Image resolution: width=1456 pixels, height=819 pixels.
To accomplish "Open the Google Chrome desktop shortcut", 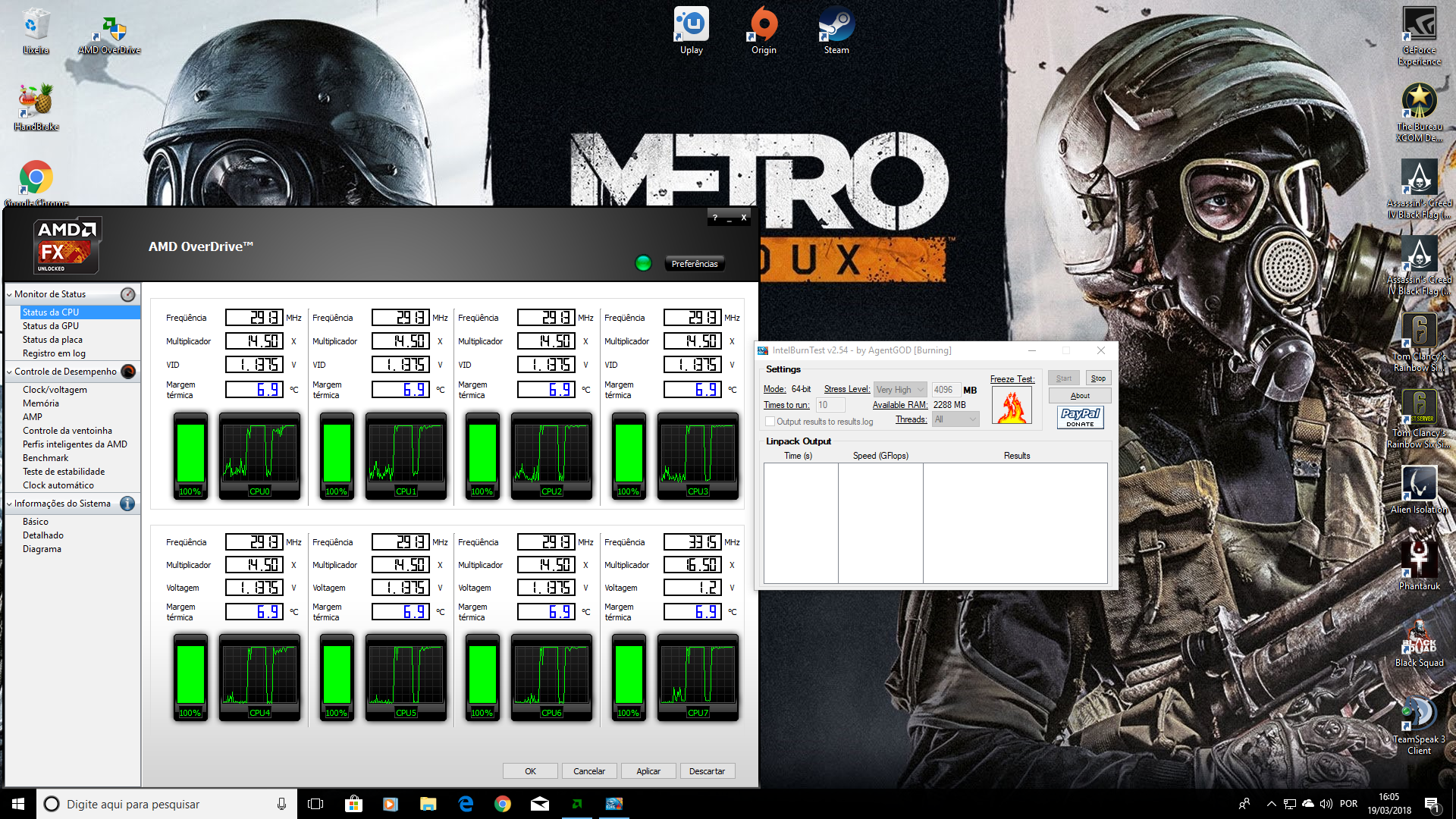I will pos(36,184).
